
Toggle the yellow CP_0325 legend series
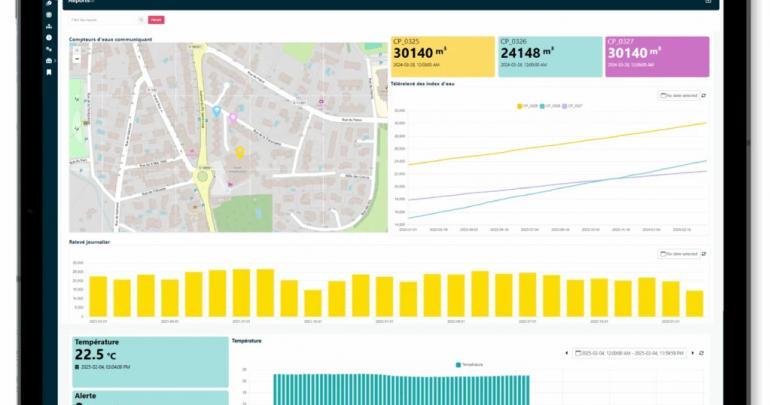tap(527, 105)
